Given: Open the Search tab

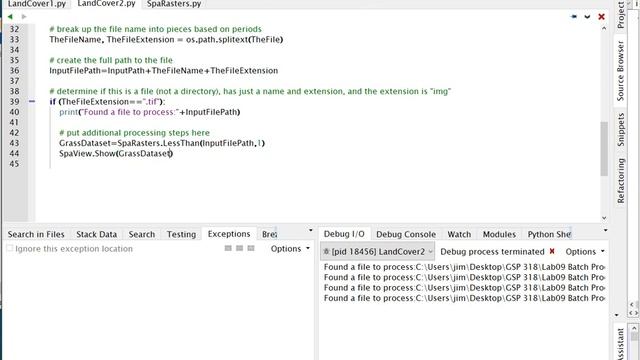Looking at the screenshot, I should pos(142,234).
